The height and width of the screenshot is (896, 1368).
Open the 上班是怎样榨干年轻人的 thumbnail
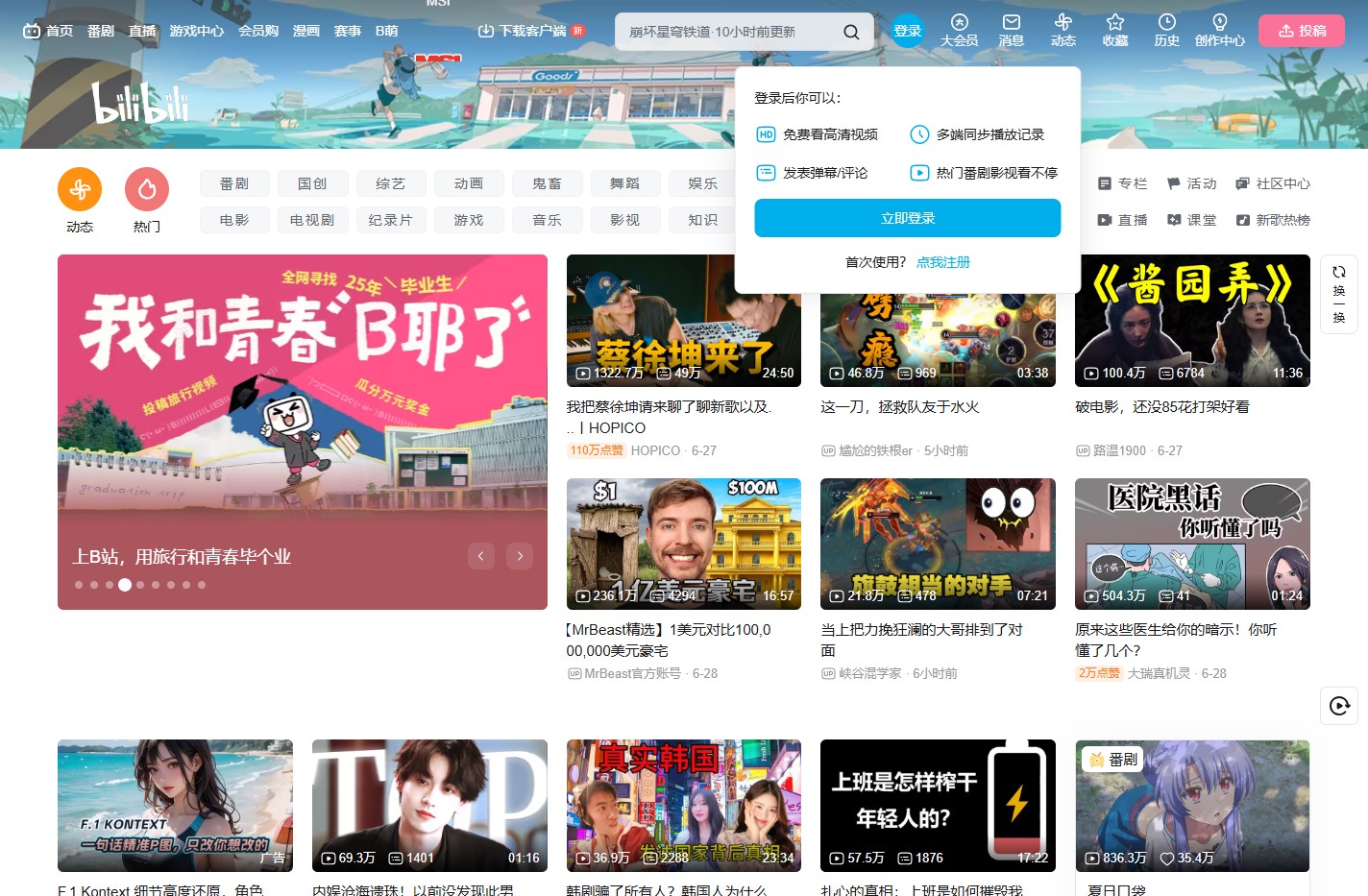pos(938,806)
